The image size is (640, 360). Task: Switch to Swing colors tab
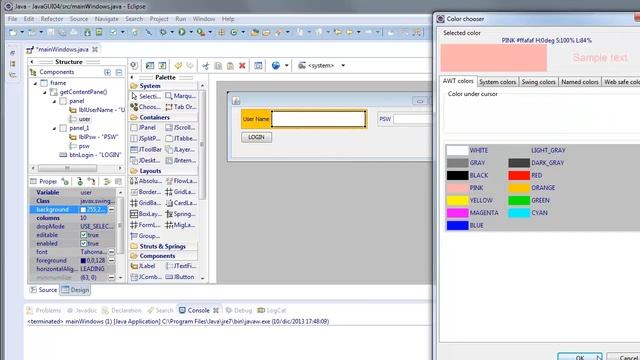pos(538,82)
